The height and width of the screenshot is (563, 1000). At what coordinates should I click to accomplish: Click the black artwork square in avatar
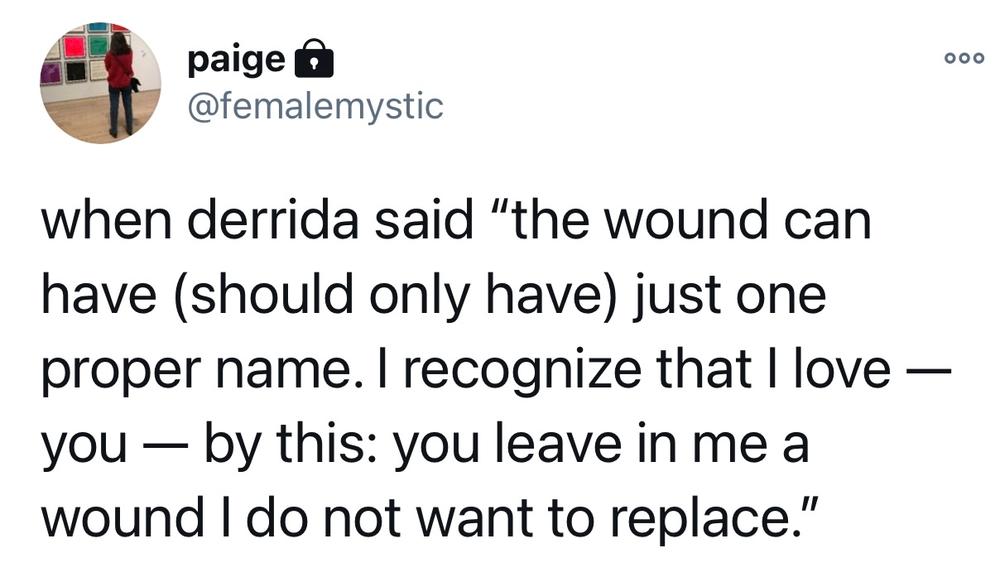77,71
